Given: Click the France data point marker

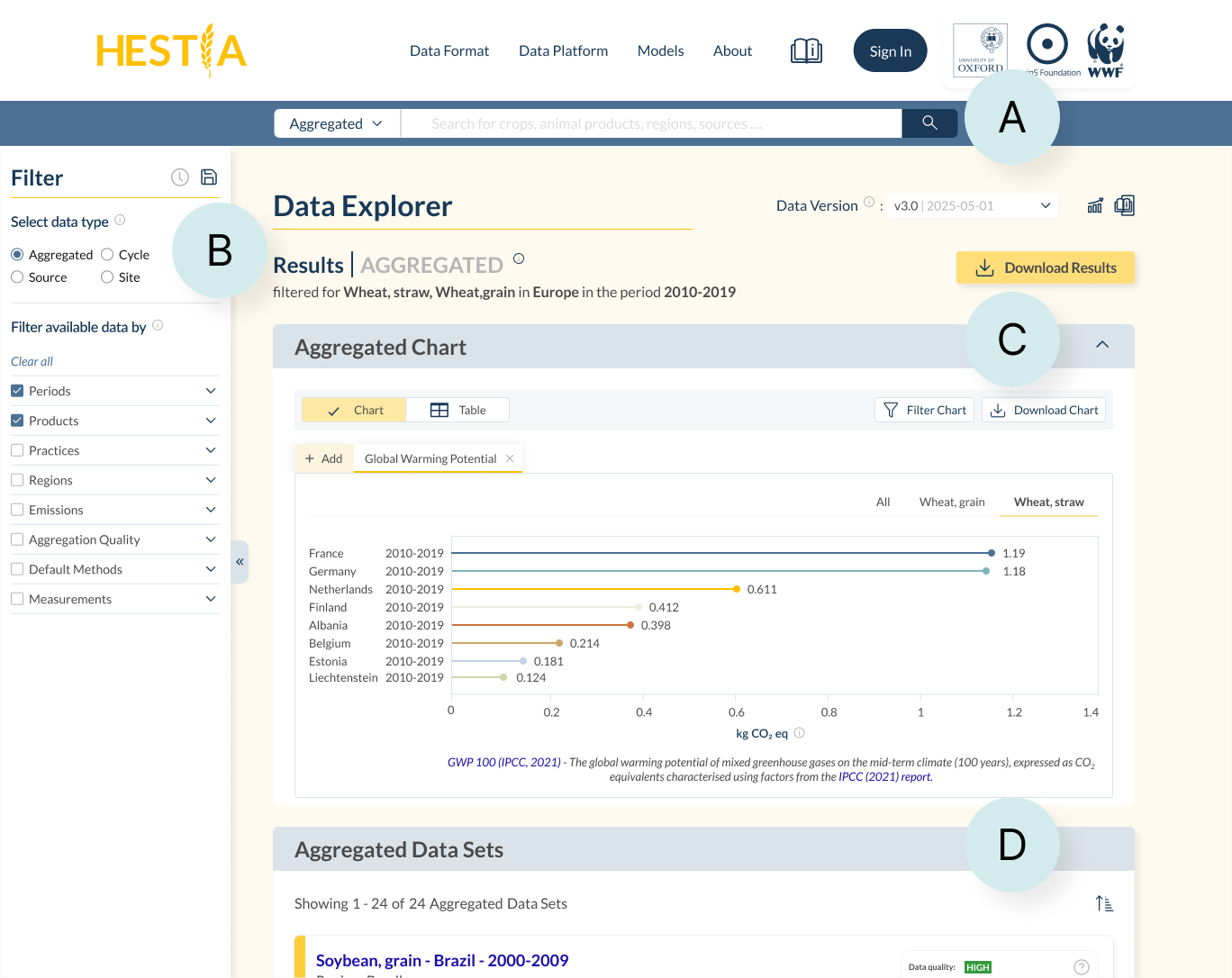Looking at the screenshot, I should 992,553.
